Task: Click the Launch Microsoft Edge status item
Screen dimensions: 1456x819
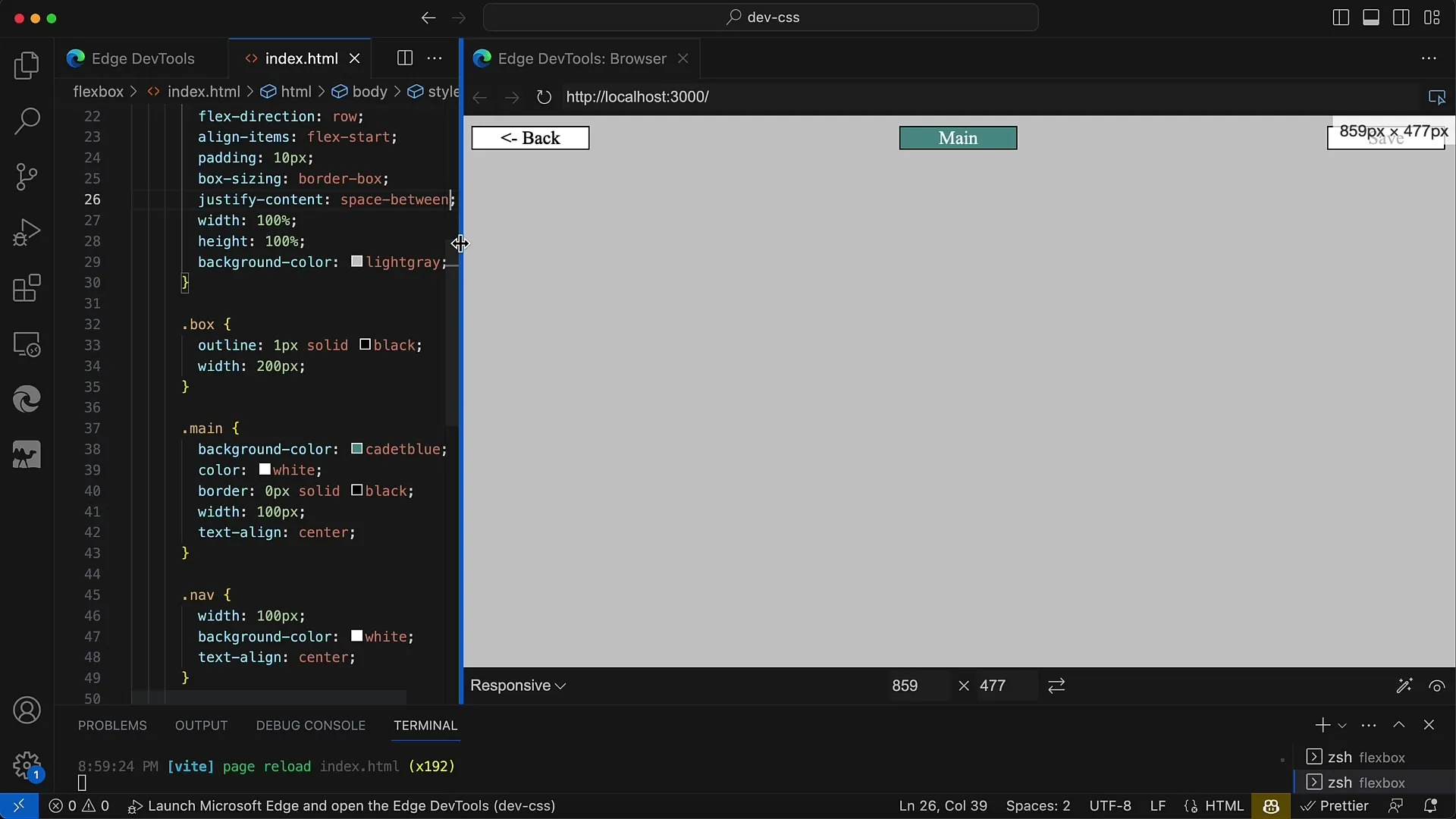Action: (342, 806)
